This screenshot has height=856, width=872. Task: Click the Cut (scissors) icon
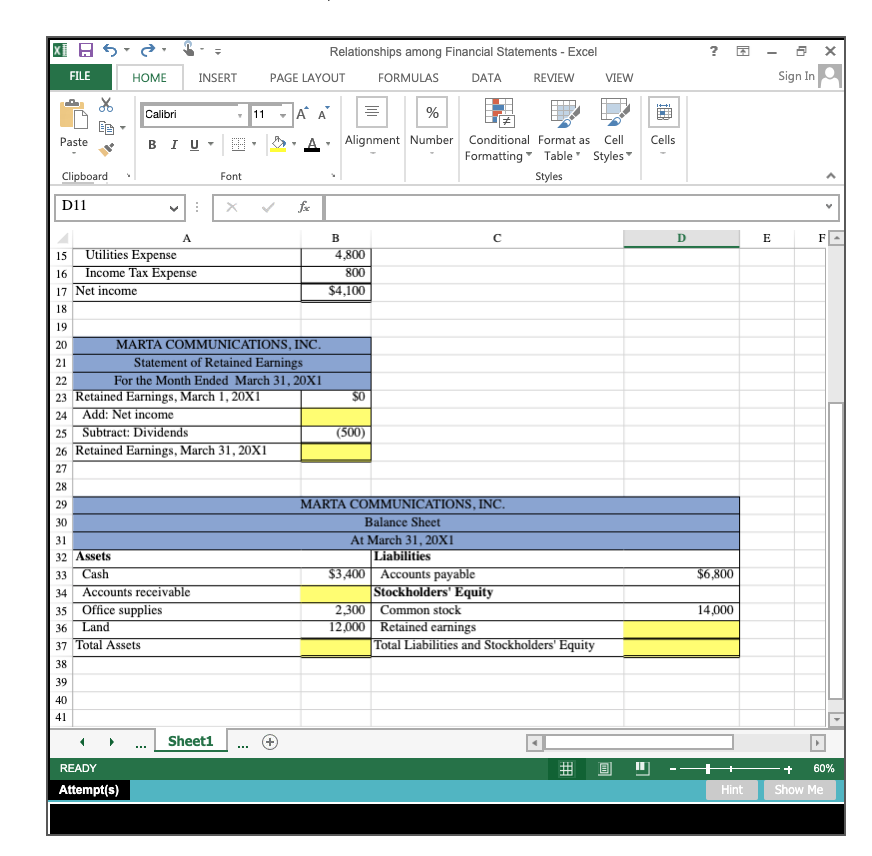pos(104,103)
